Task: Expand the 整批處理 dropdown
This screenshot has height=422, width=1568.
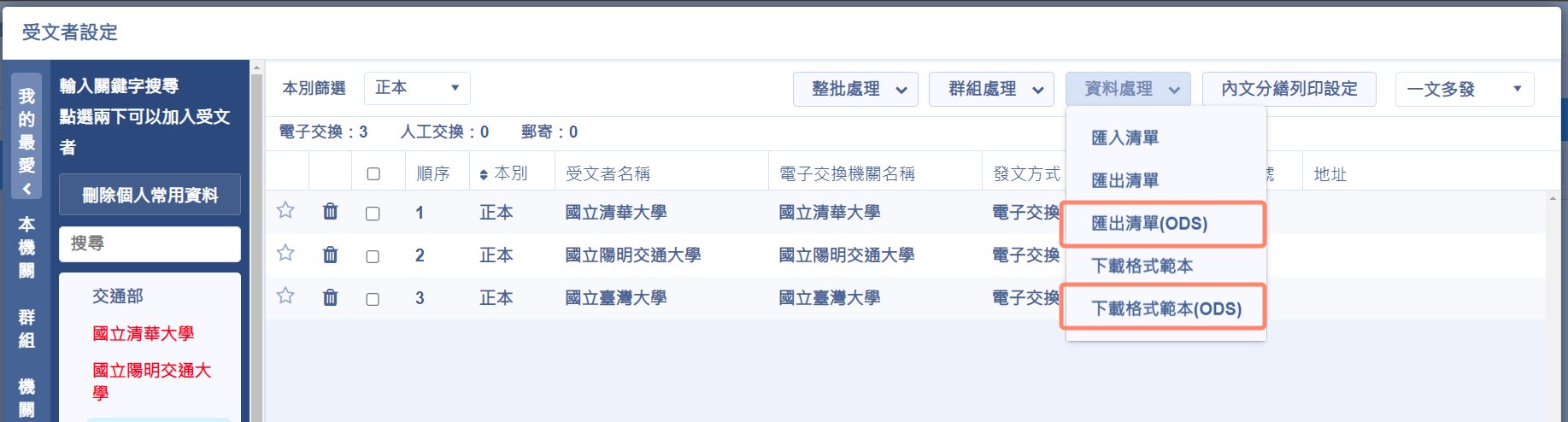Action: click(x=855, y=89)
